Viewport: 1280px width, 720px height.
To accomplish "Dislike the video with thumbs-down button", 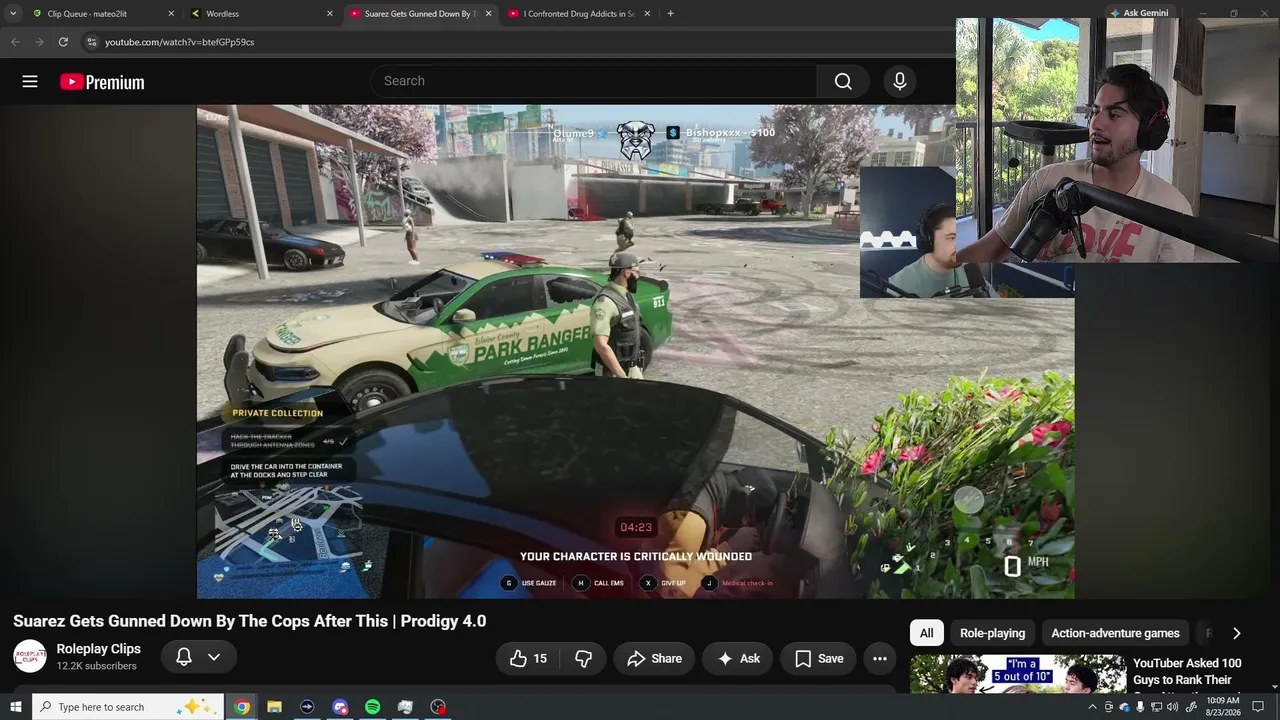I will pyautogui.click(x=583, y=658).
